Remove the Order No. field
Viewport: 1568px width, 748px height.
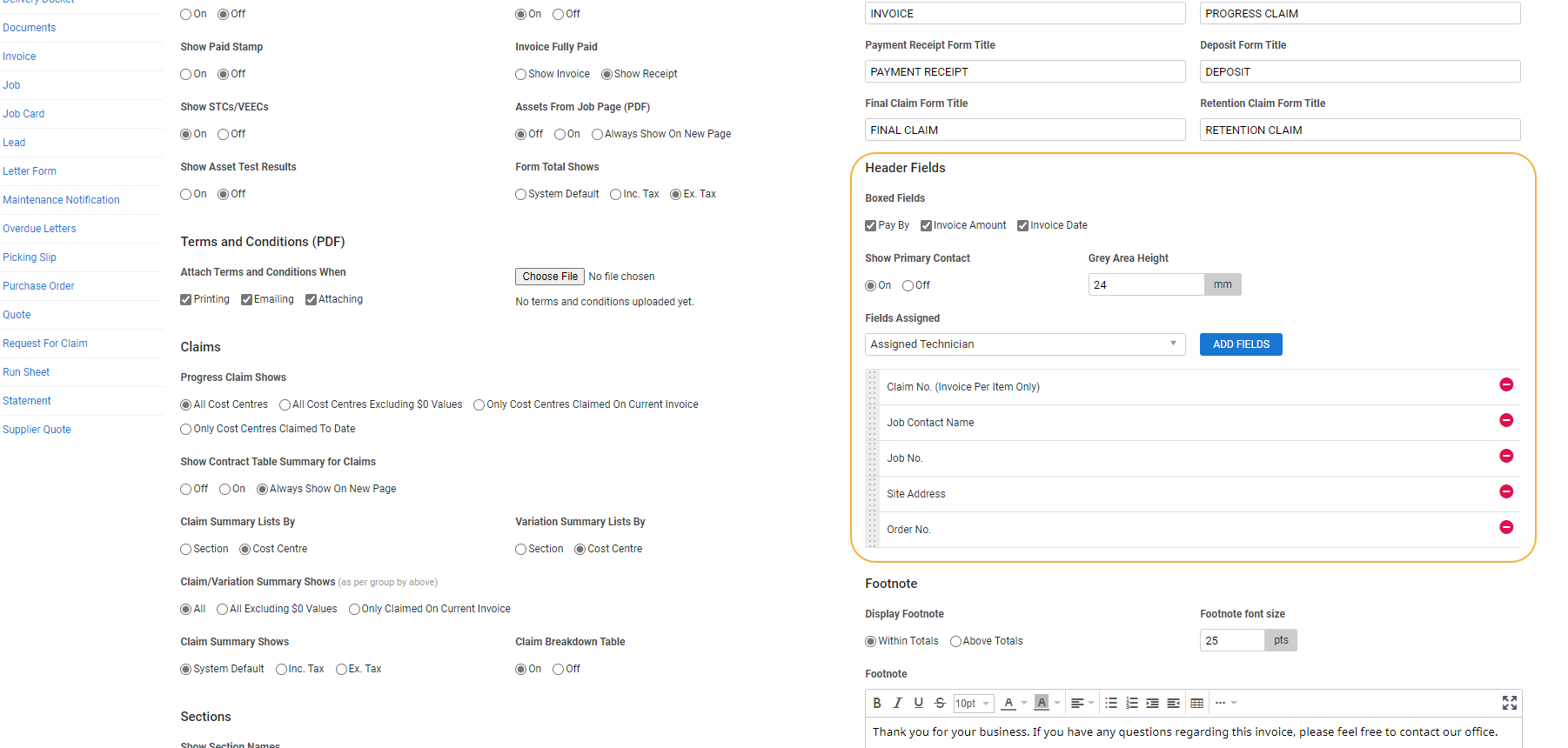tap(1506, 527)
